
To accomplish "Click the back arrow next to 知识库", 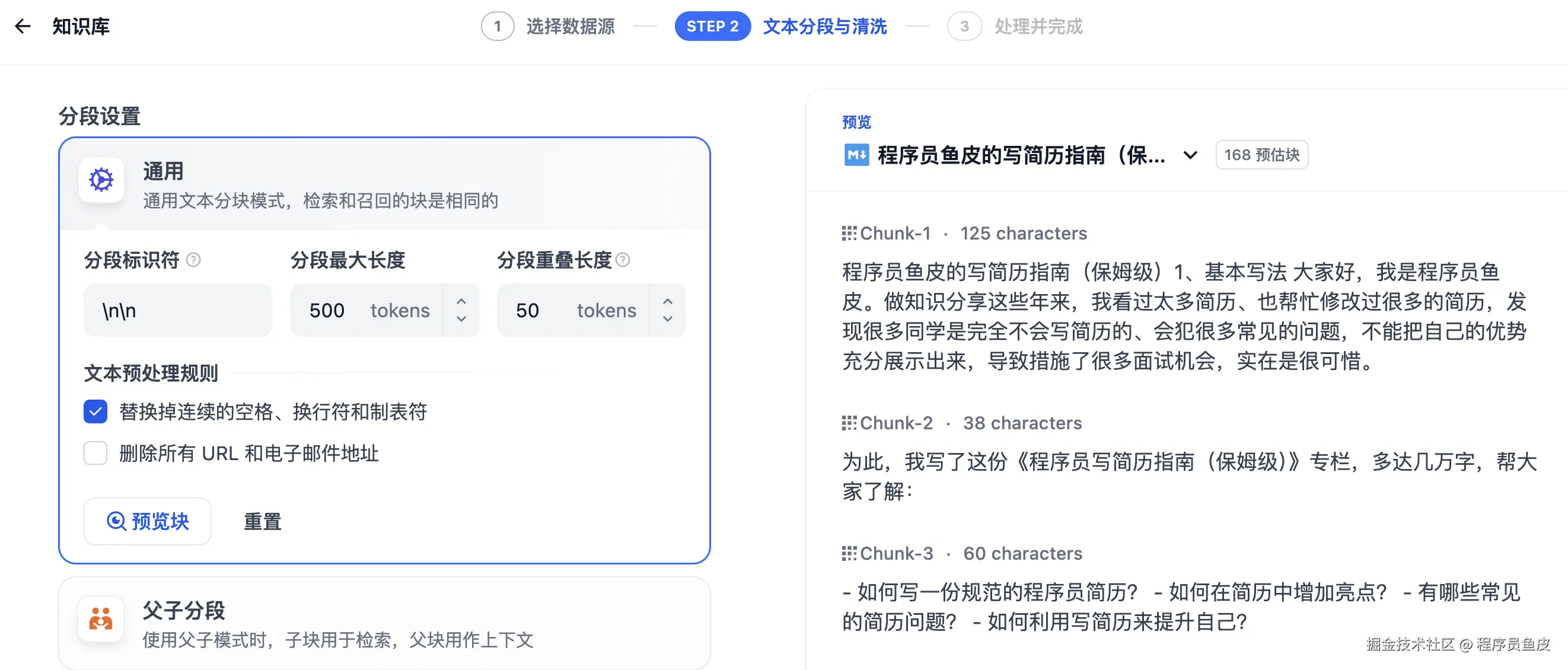I will (23, 26).
